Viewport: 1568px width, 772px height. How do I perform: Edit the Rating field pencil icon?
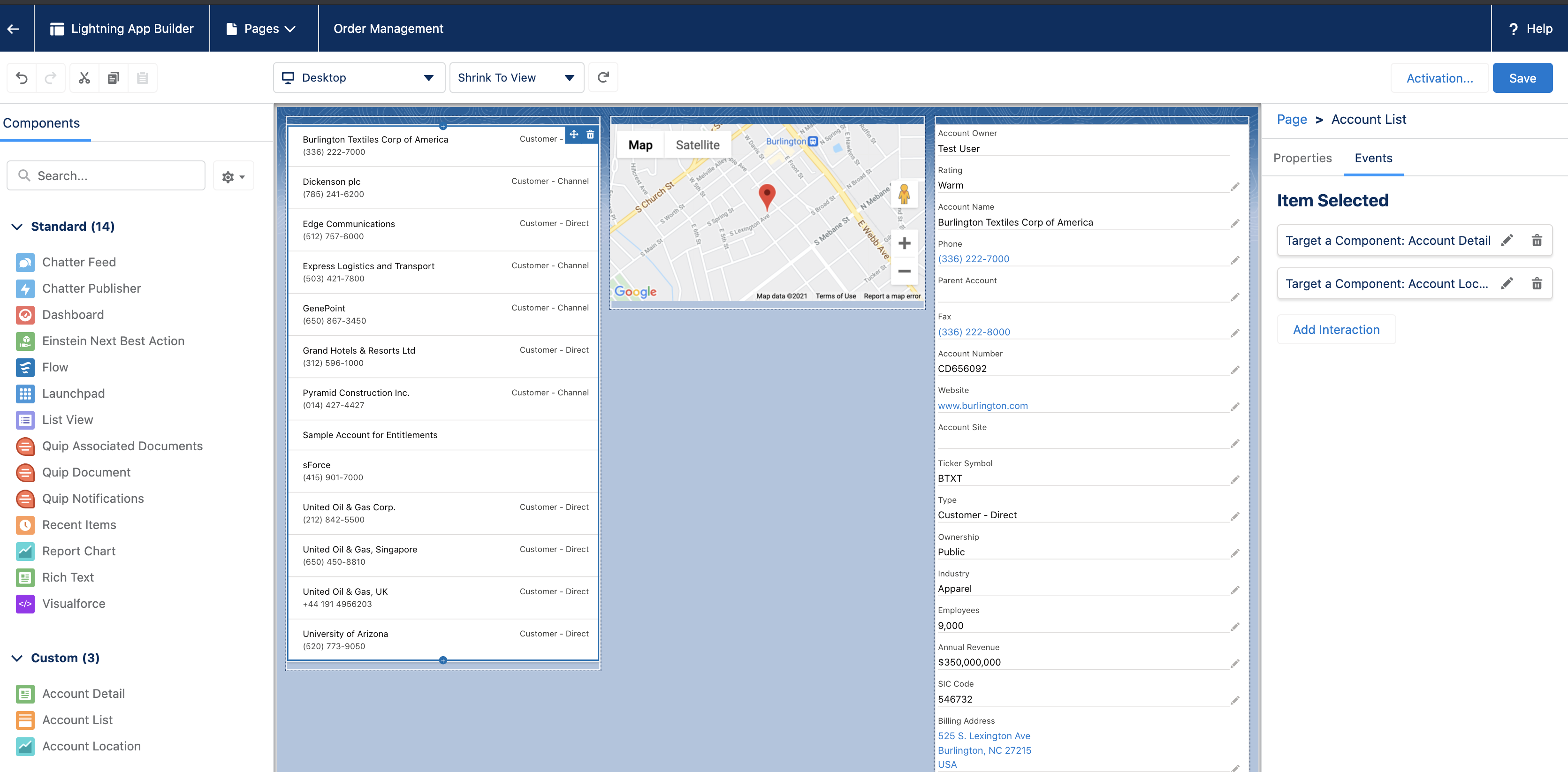[1235, 188]
